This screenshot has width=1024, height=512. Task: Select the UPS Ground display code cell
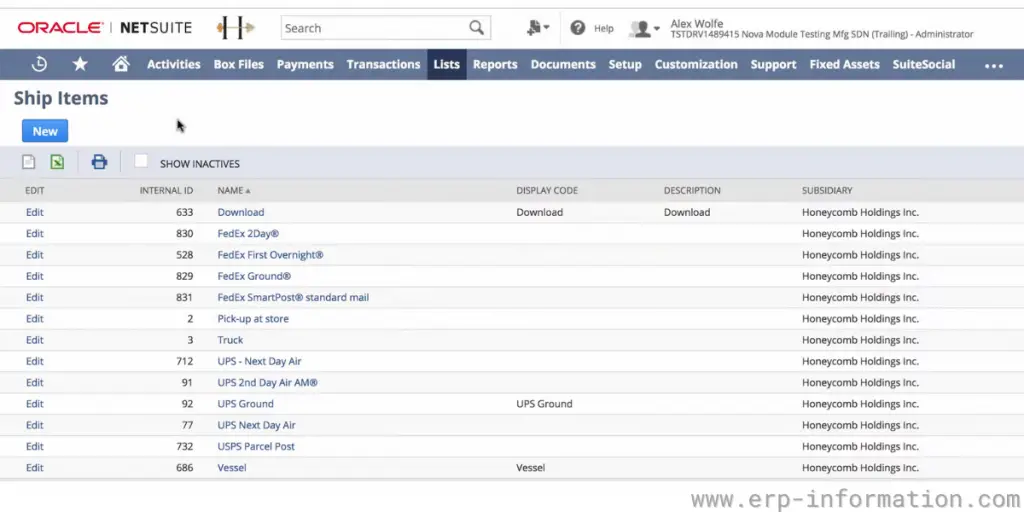coord(544,404)
